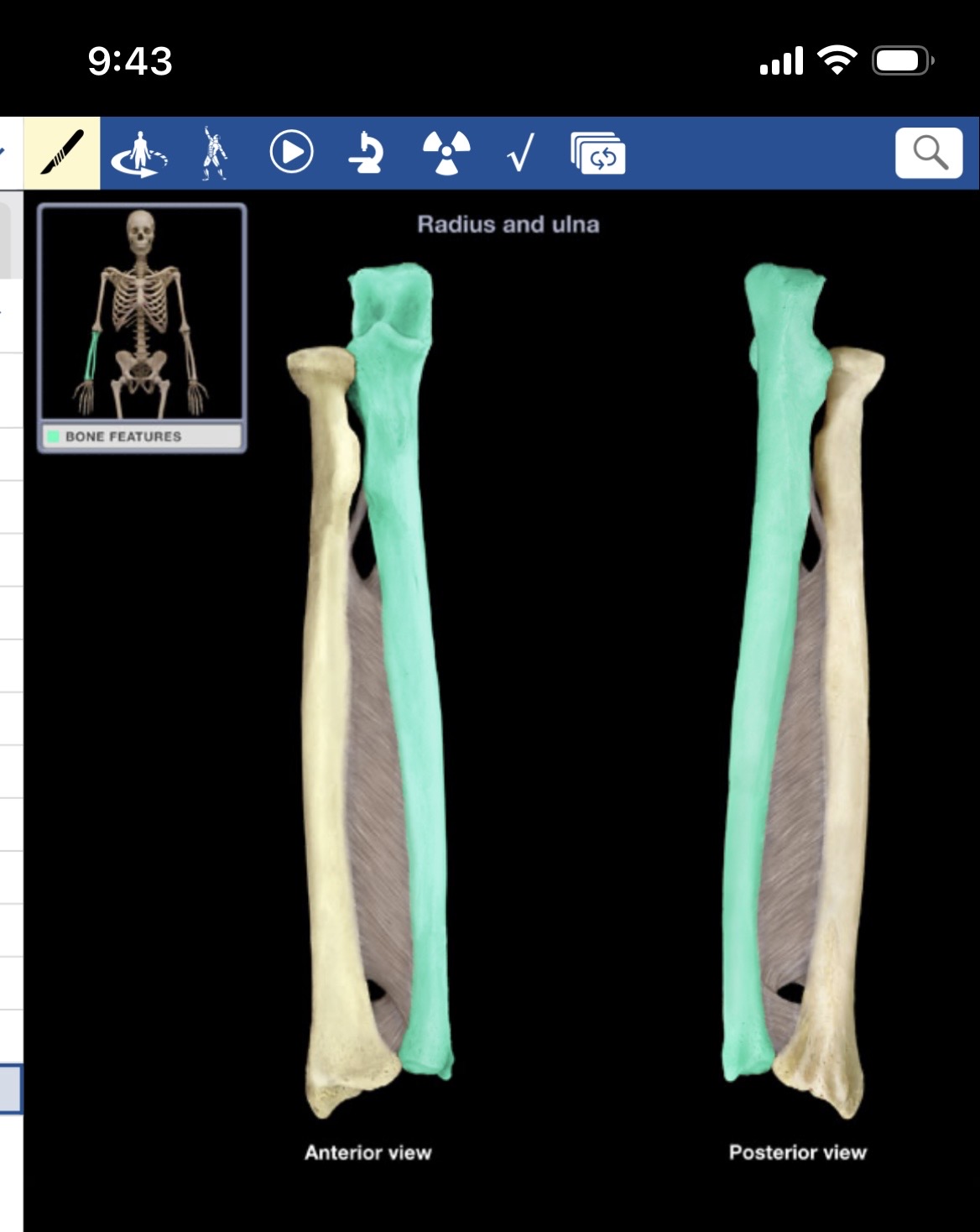Tap the cellular signal bars
Image resolution: width=980 pixels, height=1232 pixels.
pyautogui.click(x=781, y=61)
